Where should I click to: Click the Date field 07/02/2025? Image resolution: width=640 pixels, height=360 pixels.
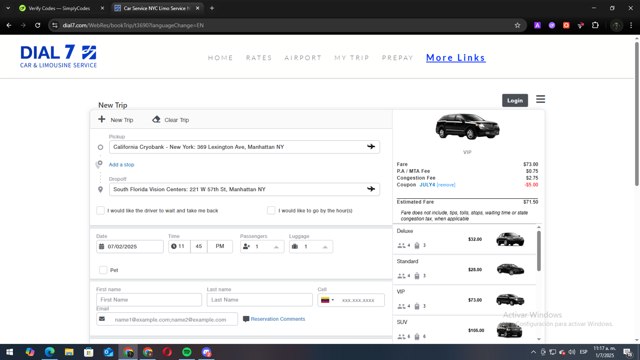(130, 247)
